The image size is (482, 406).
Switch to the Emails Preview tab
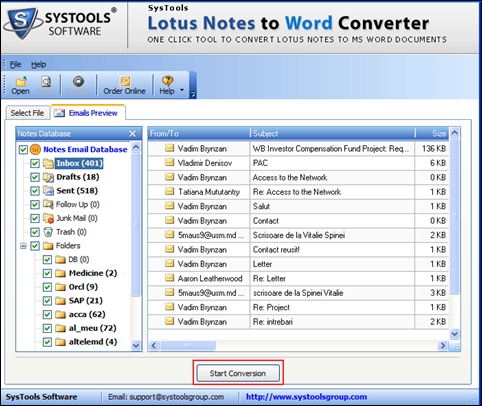click(88, 113)
